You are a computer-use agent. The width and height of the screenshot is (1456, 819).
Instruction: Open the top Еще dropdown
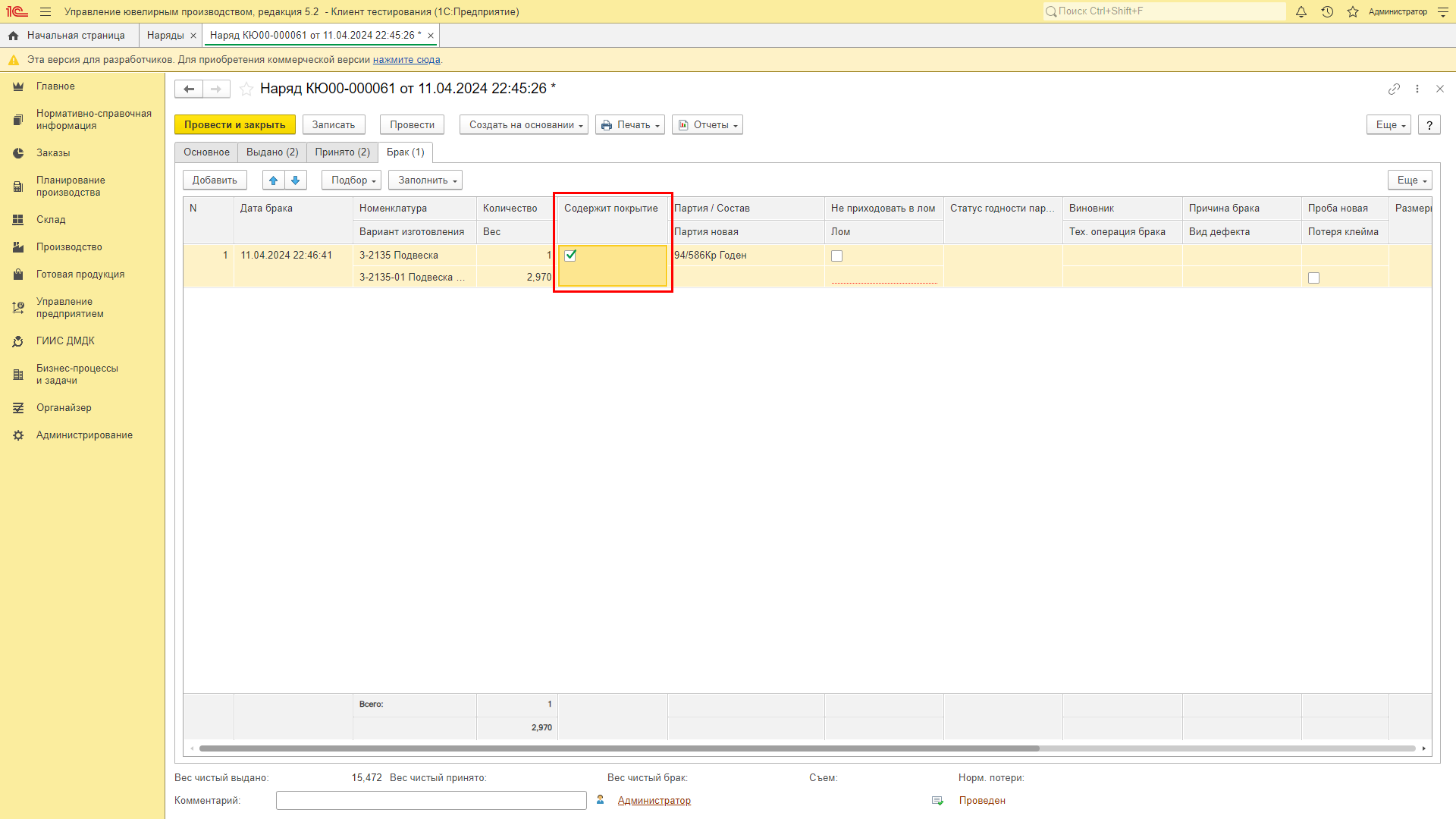(1389, 125)
